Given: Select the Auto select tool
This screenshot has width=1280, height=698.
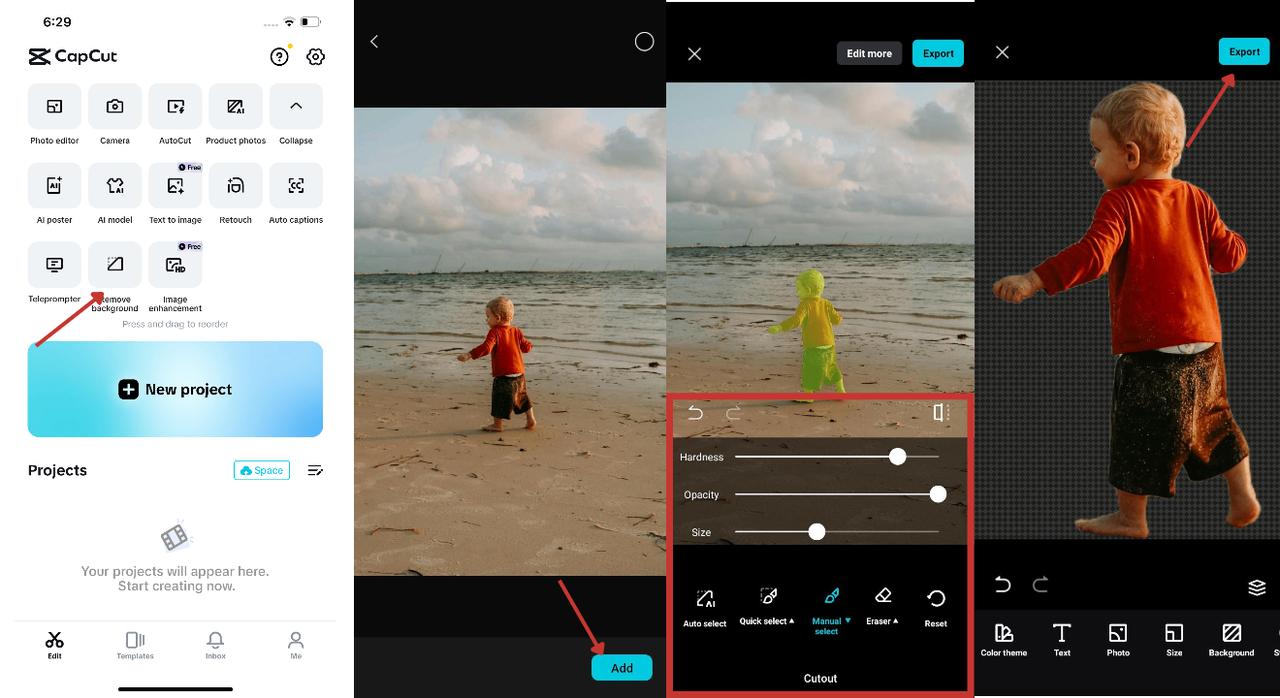Looking at the screenshot, I should click(705, 607).
